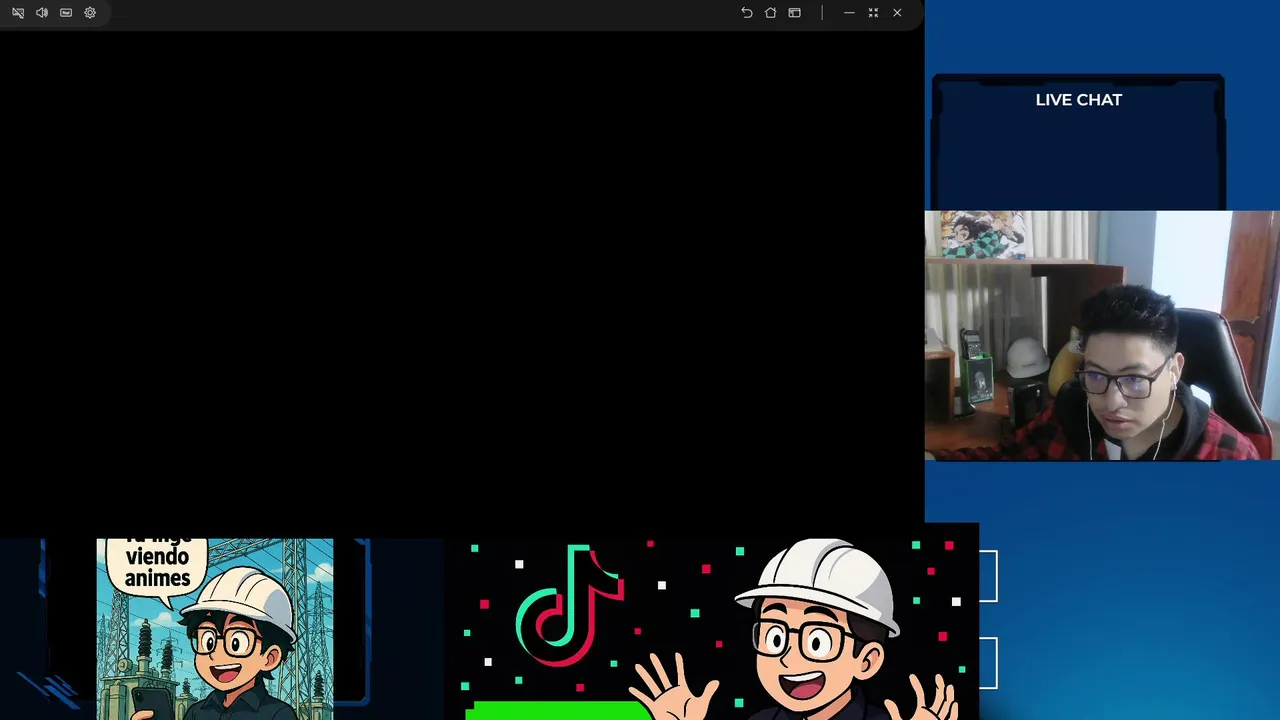
Task: Click the 'viendo animes' cartoon image
Action: [215, 629]
